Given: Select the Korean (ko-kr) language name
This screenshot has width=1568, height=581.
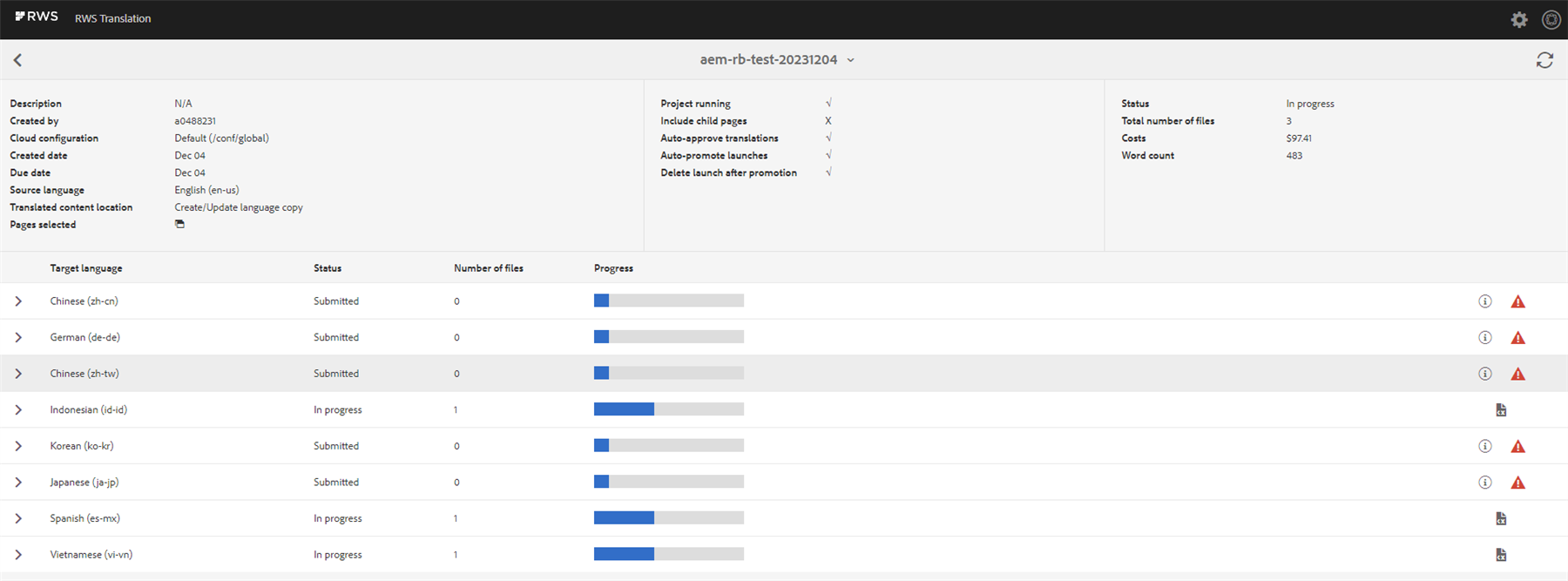Looking at the screenshot, I should pyautogui.click(x=82, y=446).
